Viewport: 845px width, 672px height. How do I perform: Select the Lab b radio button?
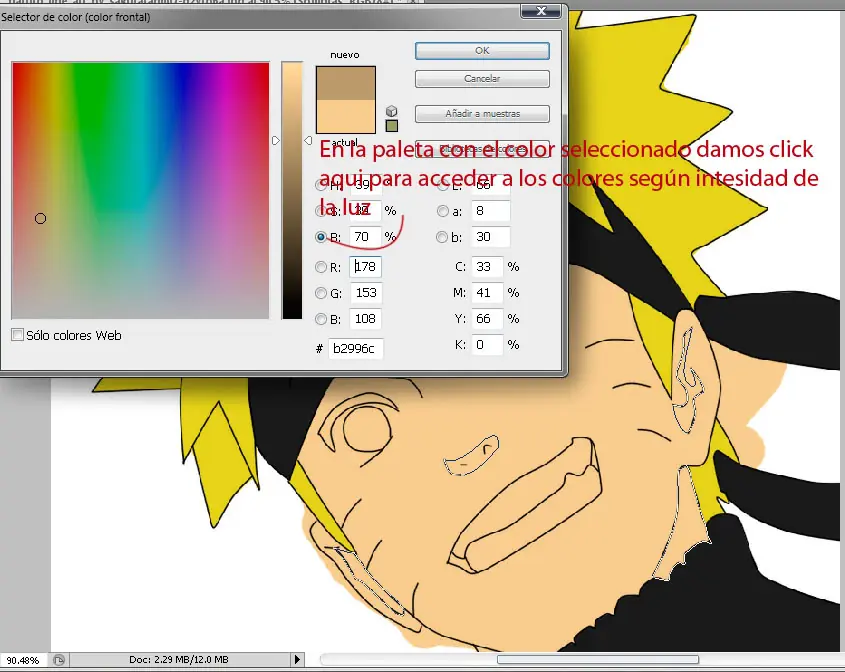[442, 237]
